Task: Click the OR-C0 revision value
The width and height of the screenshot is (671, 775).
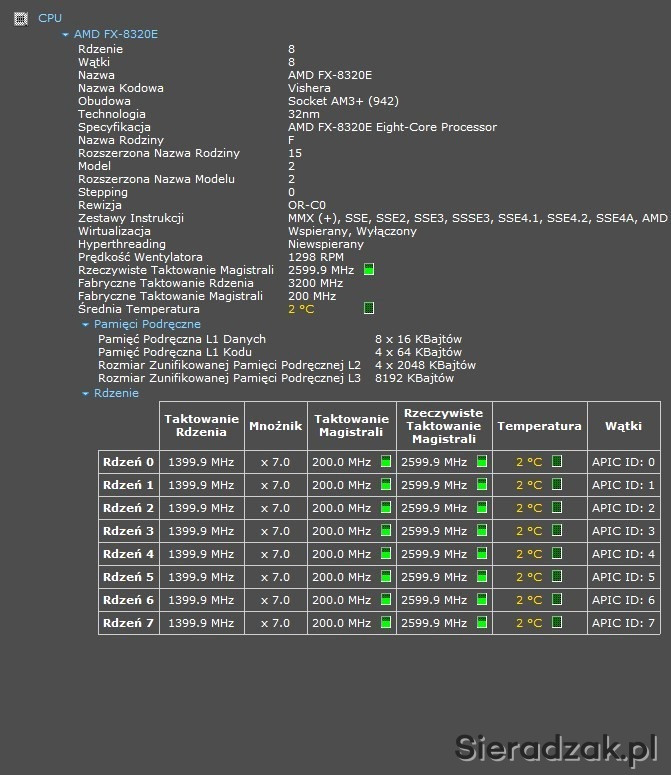Action: [307, 205]
